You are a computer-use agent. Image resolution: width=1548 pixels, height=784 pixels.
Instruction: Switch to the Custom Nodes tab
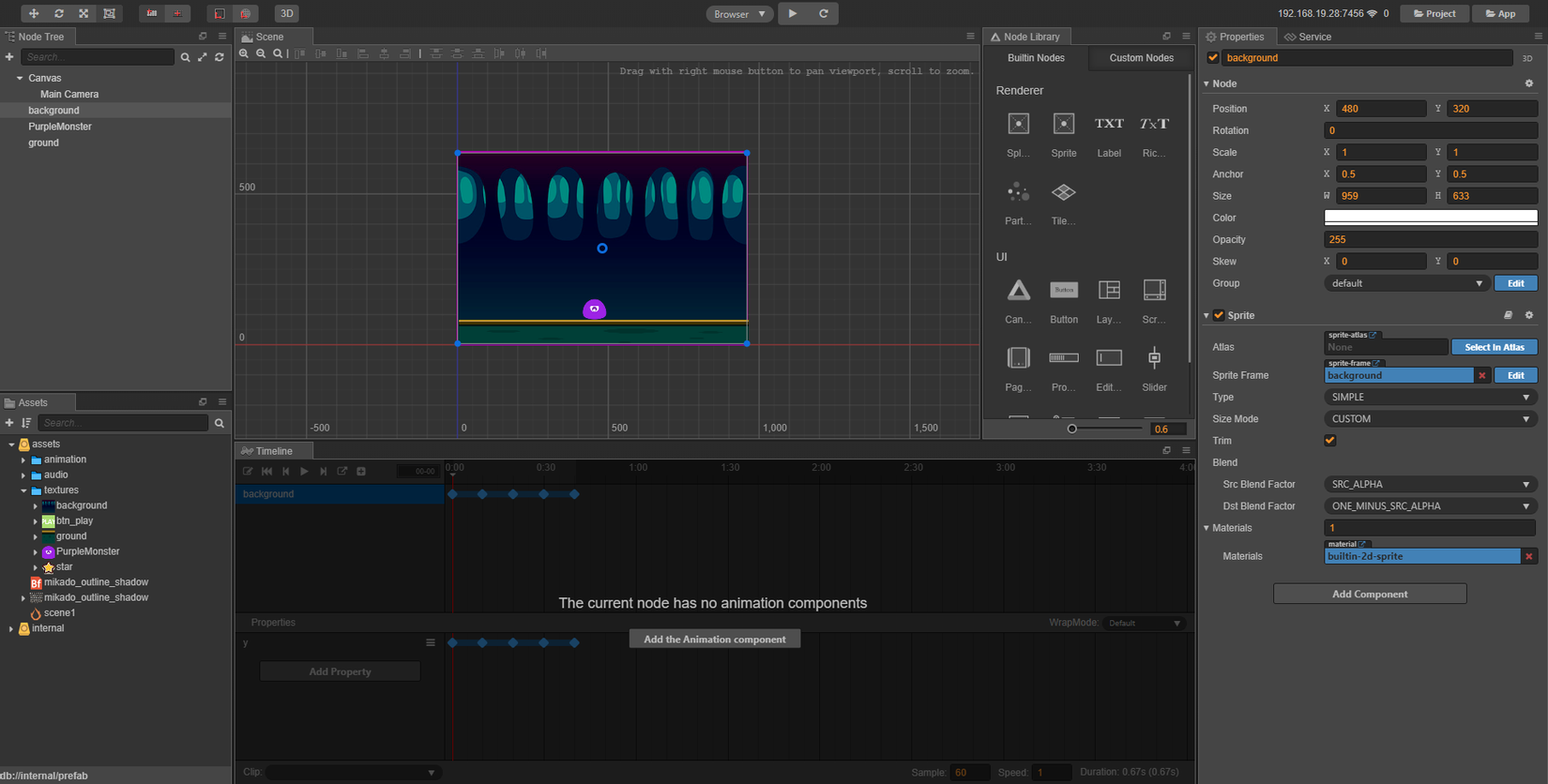pyautogui.click(x=1141, y=58)
